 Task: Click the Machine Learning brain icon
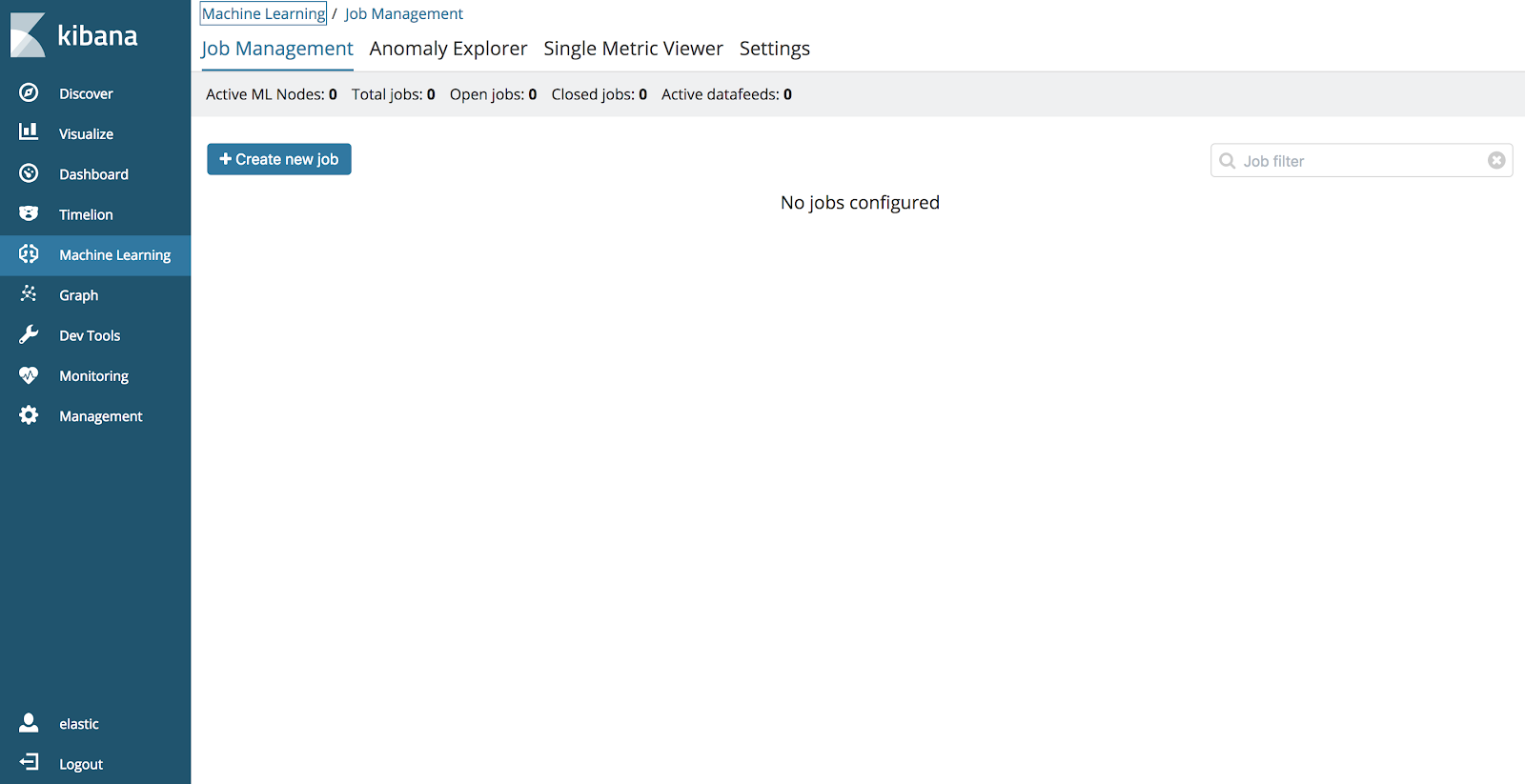tap(29, 253)
